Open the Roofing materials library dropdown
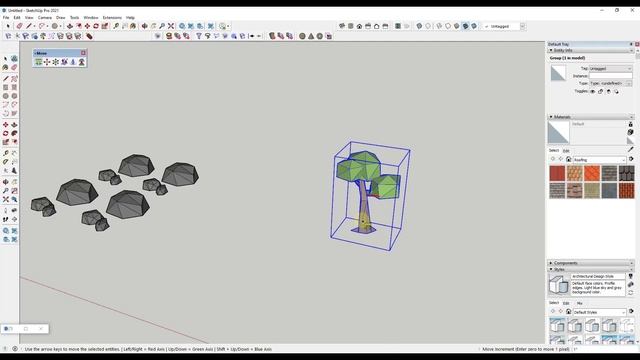640x360 pixels. pyautogui.click(x=599, y=160)
